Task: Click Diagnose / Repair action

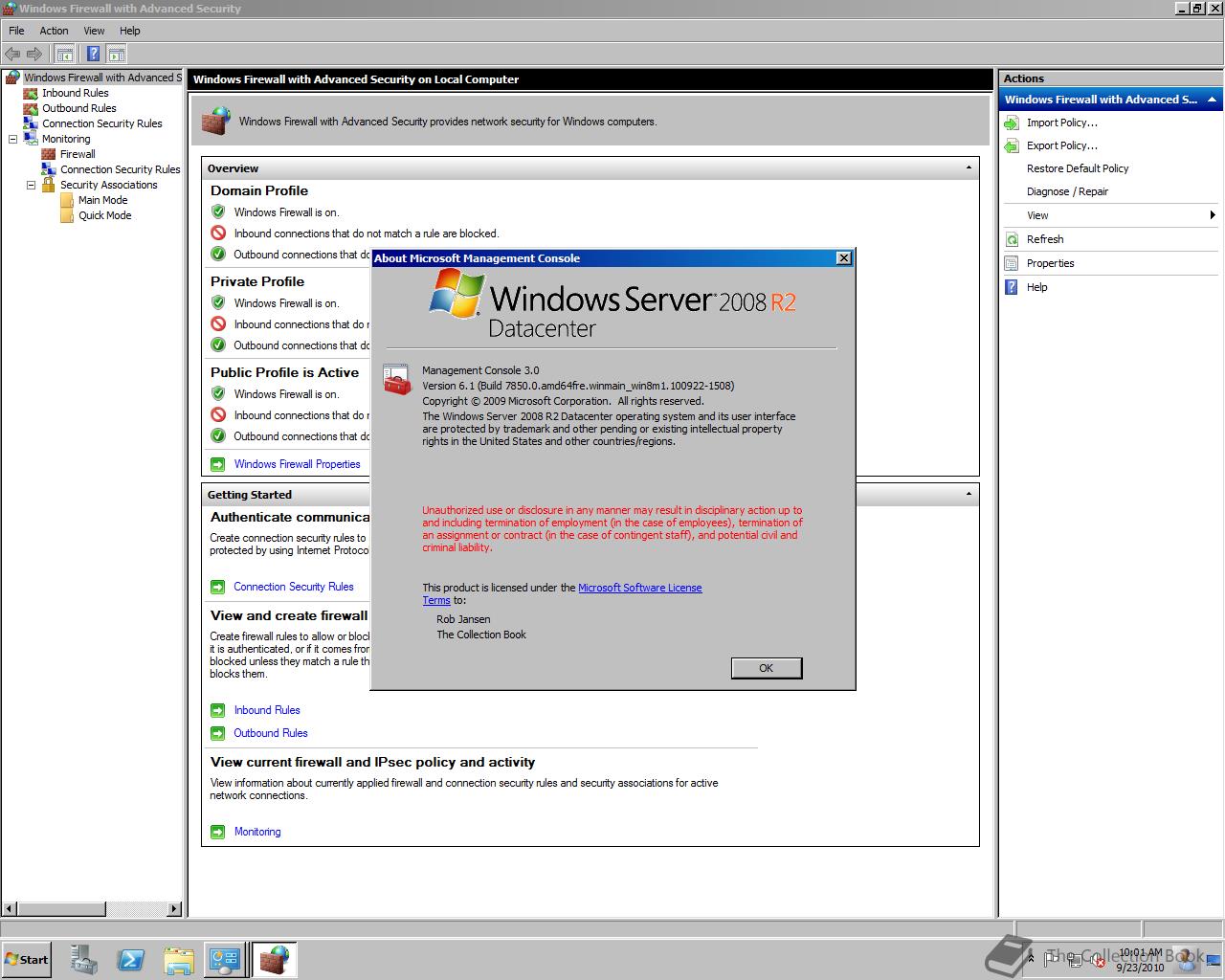Action: pos(1067,191)
